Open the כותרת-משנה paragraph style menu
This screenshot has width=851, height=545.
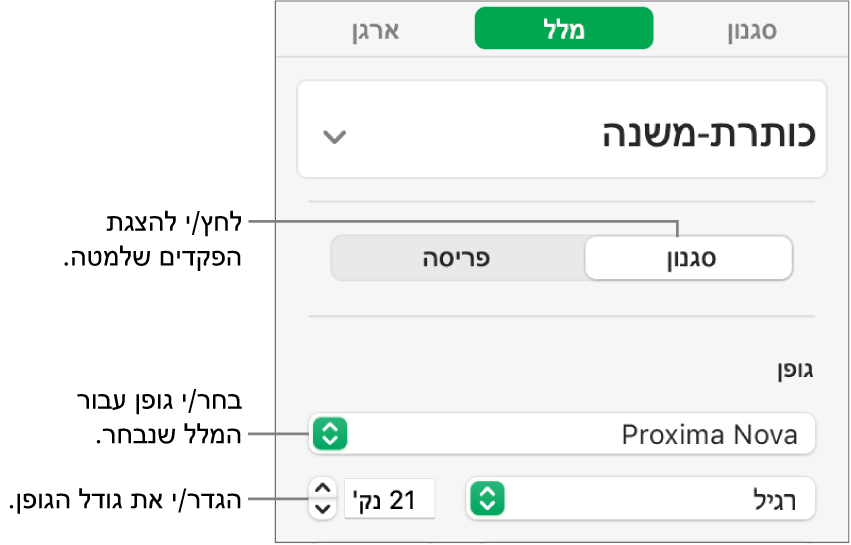click(562, 132)
